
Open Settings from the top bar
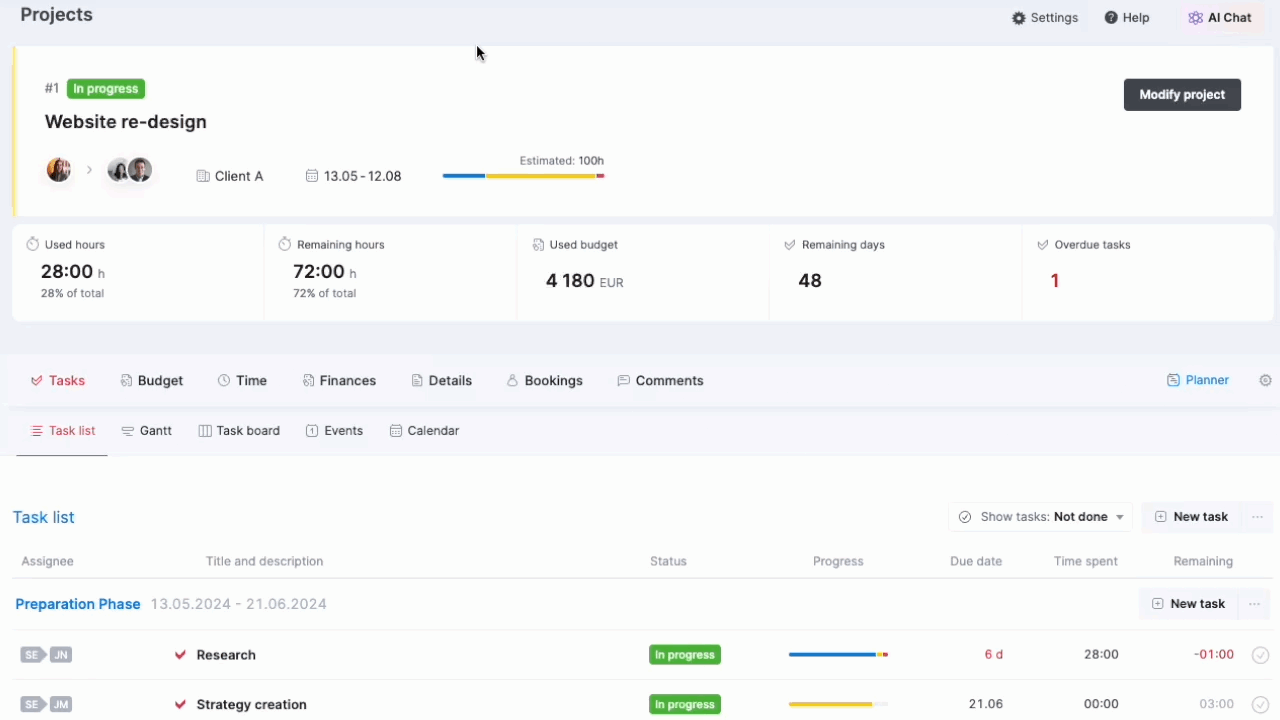pos(1045,18)
